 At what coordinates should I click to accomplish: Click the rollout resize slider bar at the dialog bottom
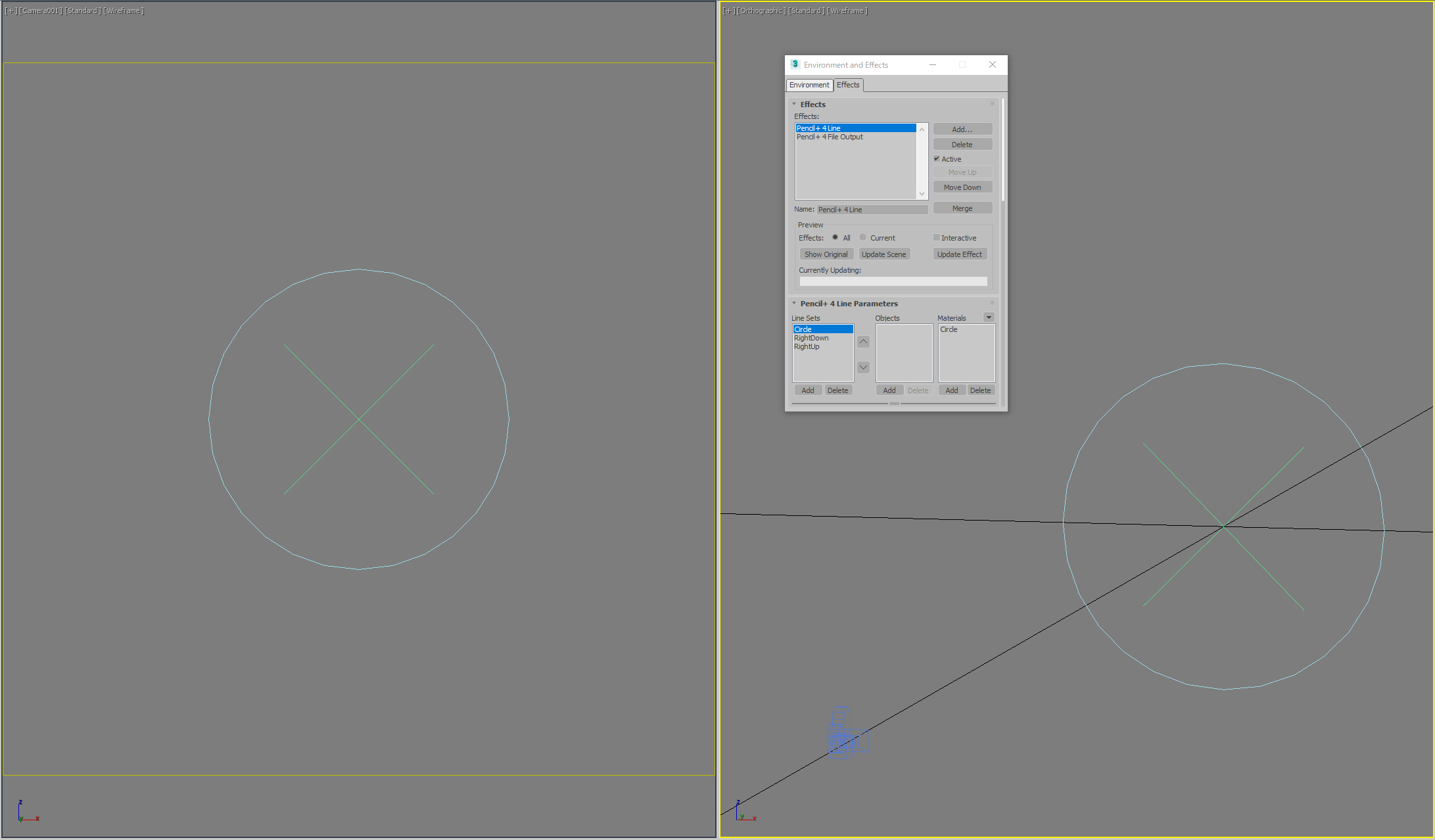tap(894, 404)
